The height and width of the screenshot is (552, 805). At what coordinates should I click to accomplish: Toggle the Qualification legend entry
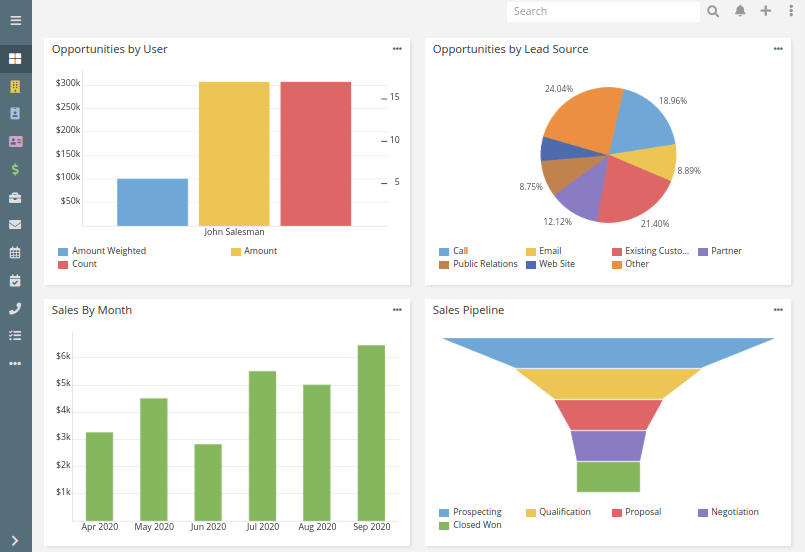(x=559, y=512)
